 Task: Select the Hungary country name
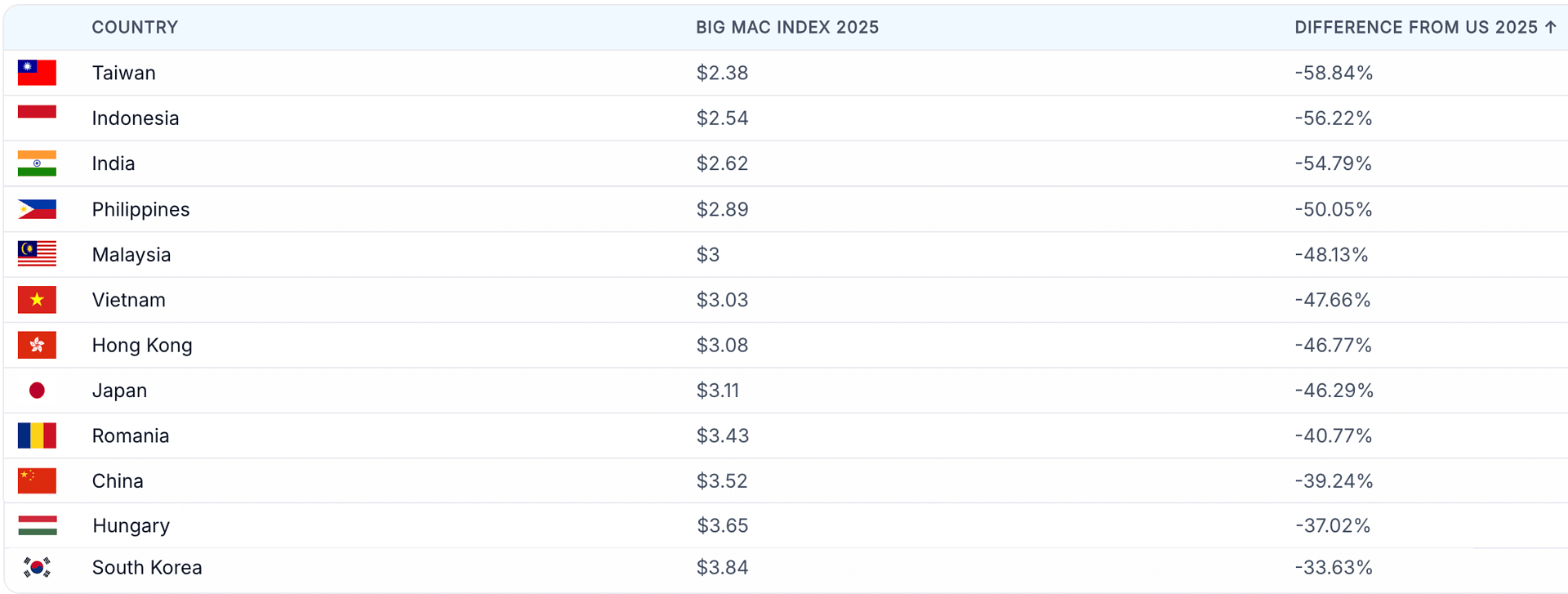(x=131, y=525)
